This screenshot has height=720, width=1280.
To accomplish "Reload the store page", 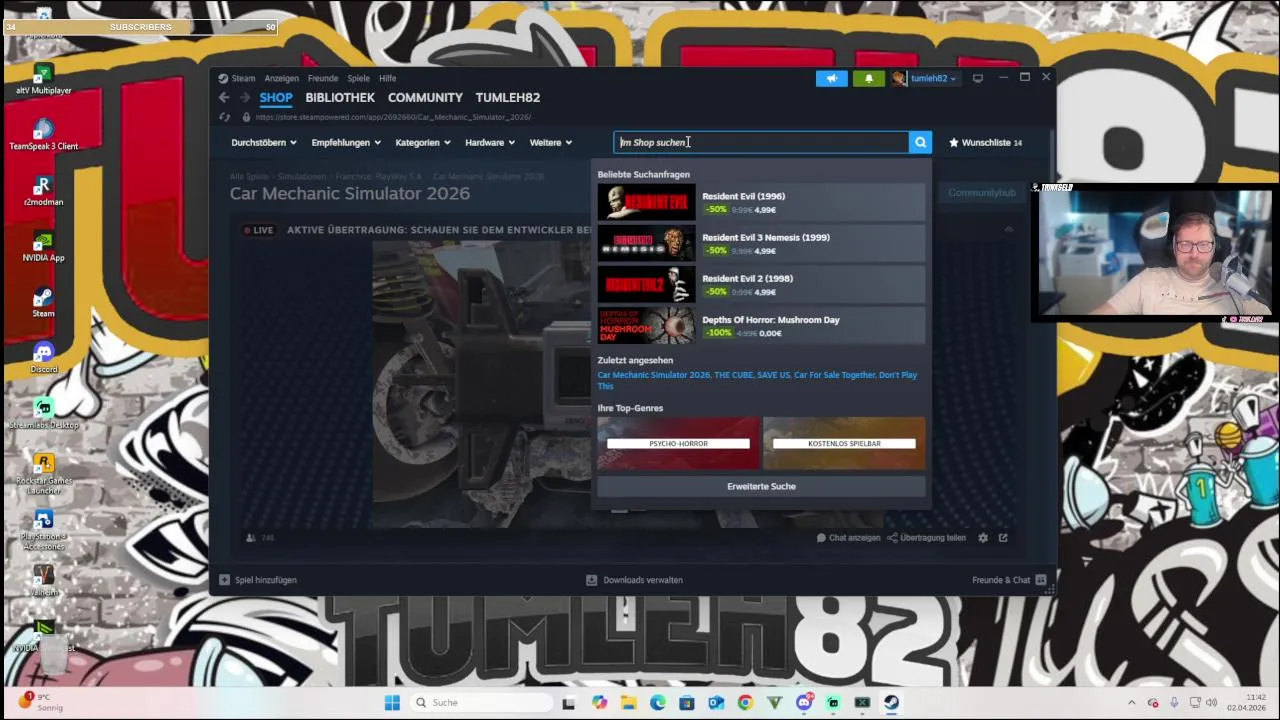I will click(x=225, y=117).
